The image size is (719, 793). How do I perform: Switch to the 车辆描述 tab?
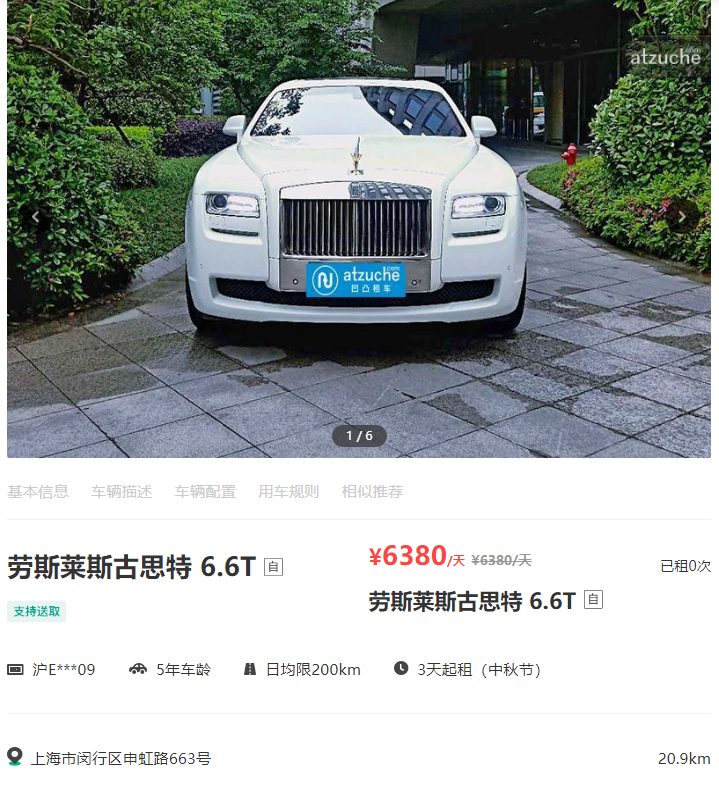click(x=121, y=492)
